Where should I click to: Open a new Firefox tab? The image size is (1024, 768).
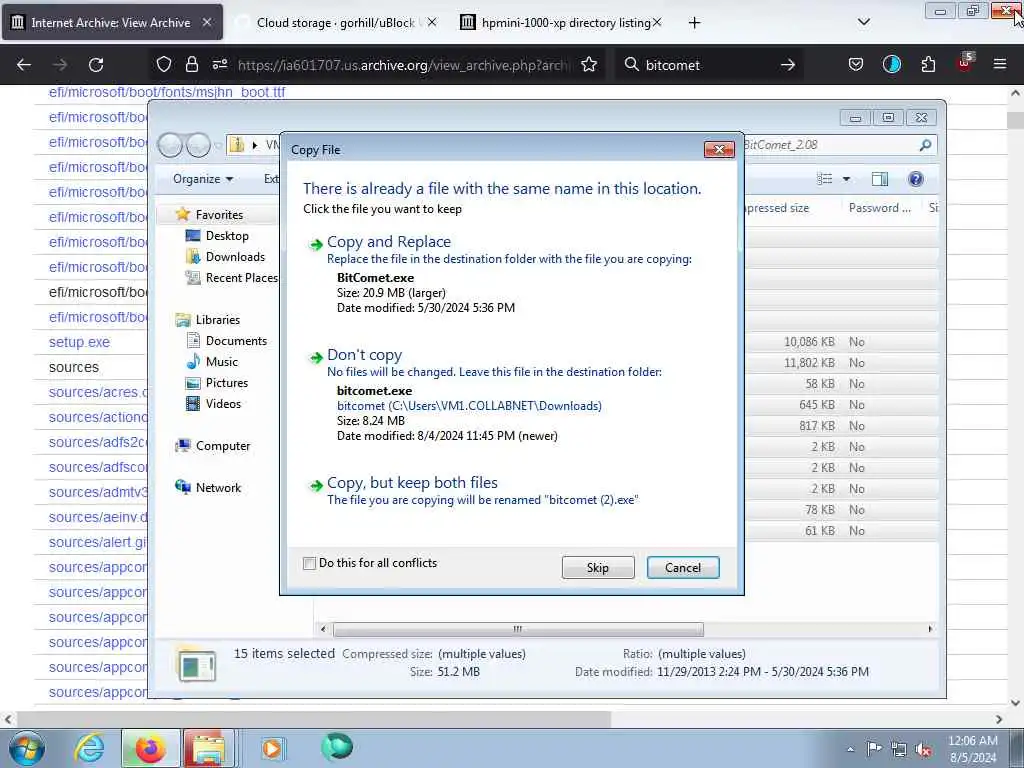694,23
